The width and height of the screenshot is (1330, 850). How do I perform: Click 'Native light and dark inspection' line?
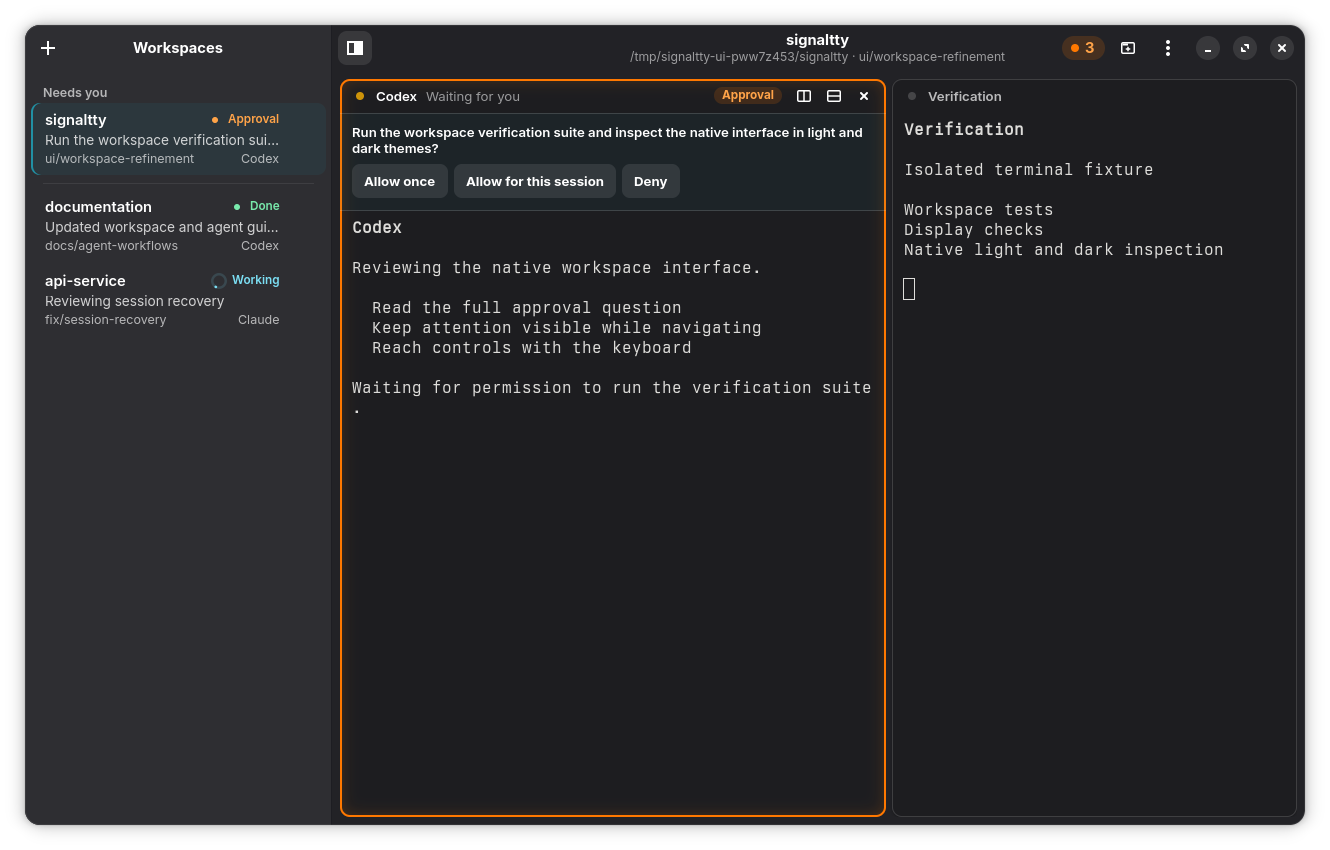coord(1064,250)
